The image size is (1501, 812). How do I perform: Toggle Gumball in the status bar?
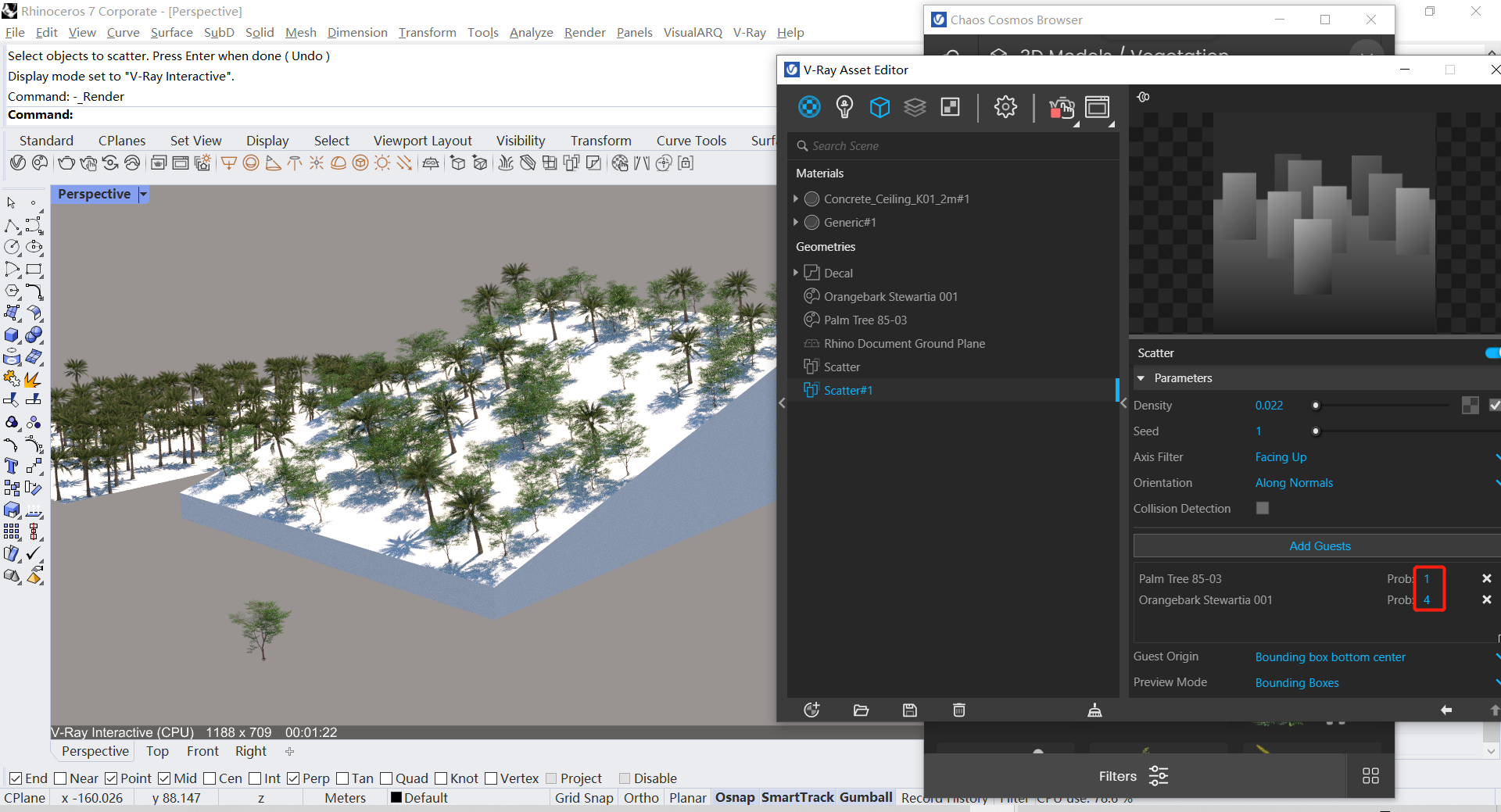(866, 797)
